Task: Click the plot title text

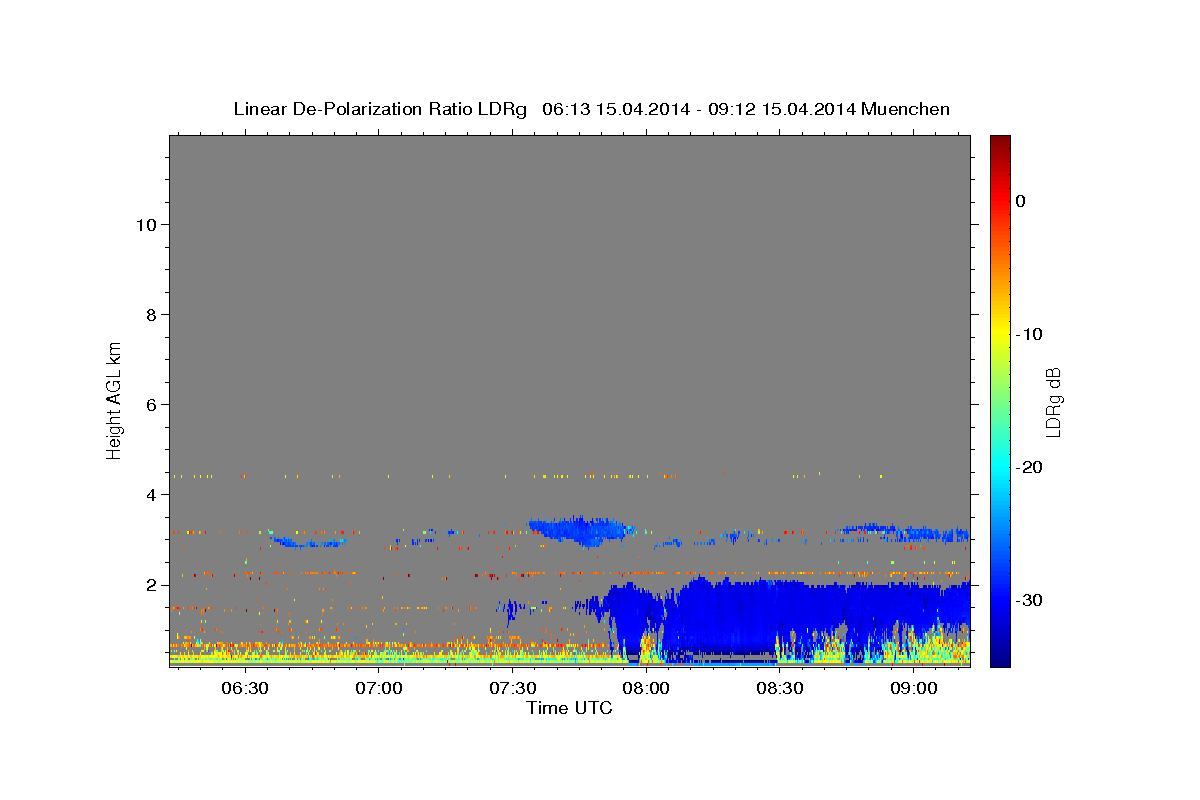Action: 591,109
